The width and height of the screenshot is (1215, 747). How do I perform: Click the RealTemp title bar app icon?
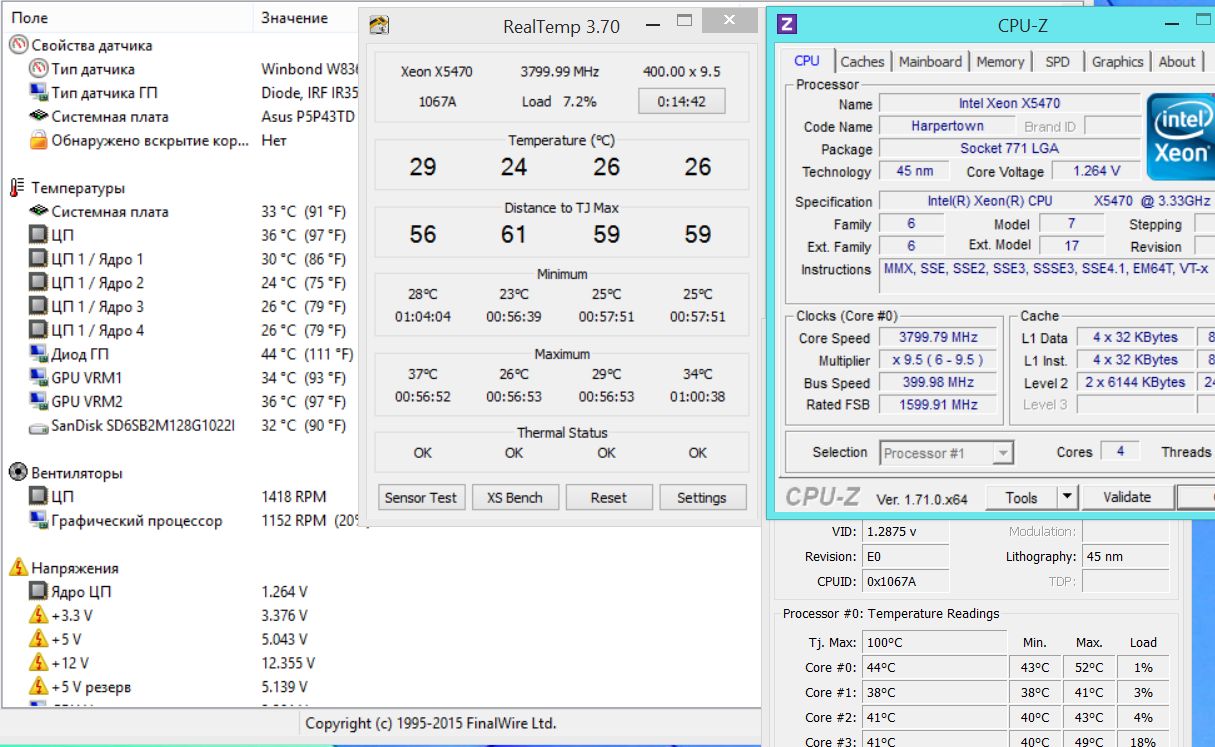click(379, 27)
